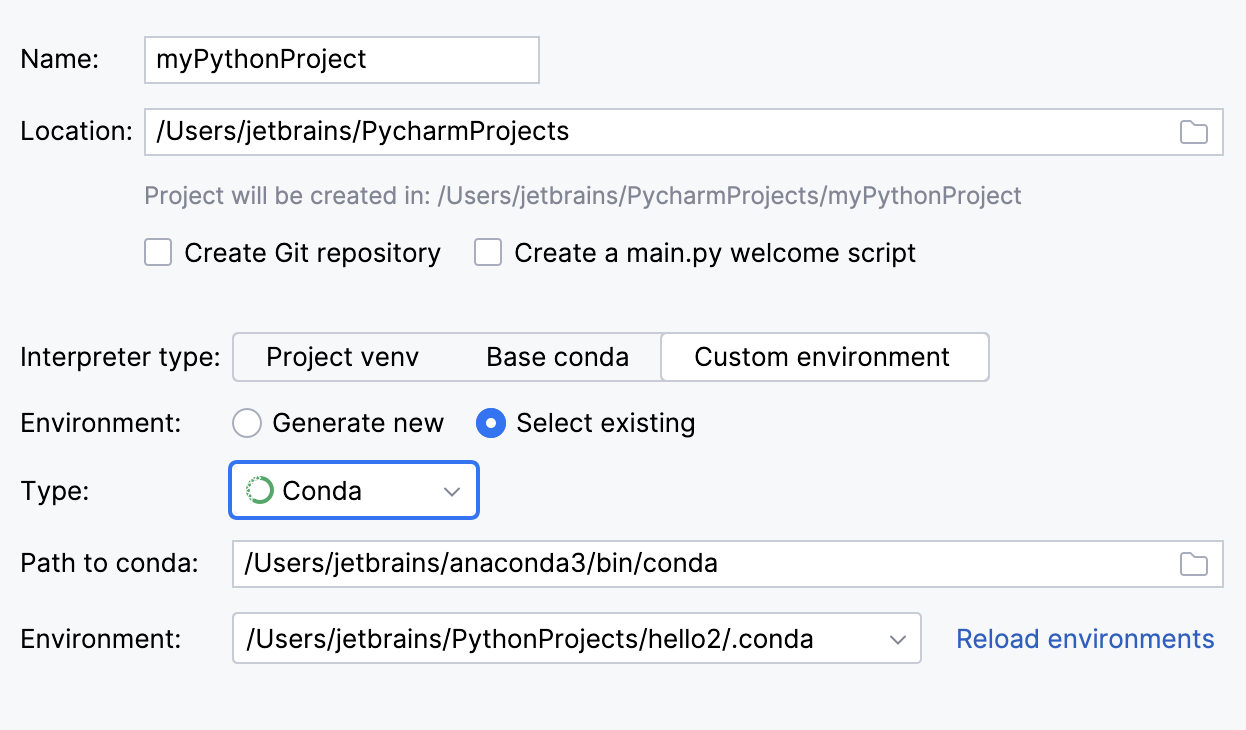
Task: Enable Create Git repository
Action: (157, 252)
